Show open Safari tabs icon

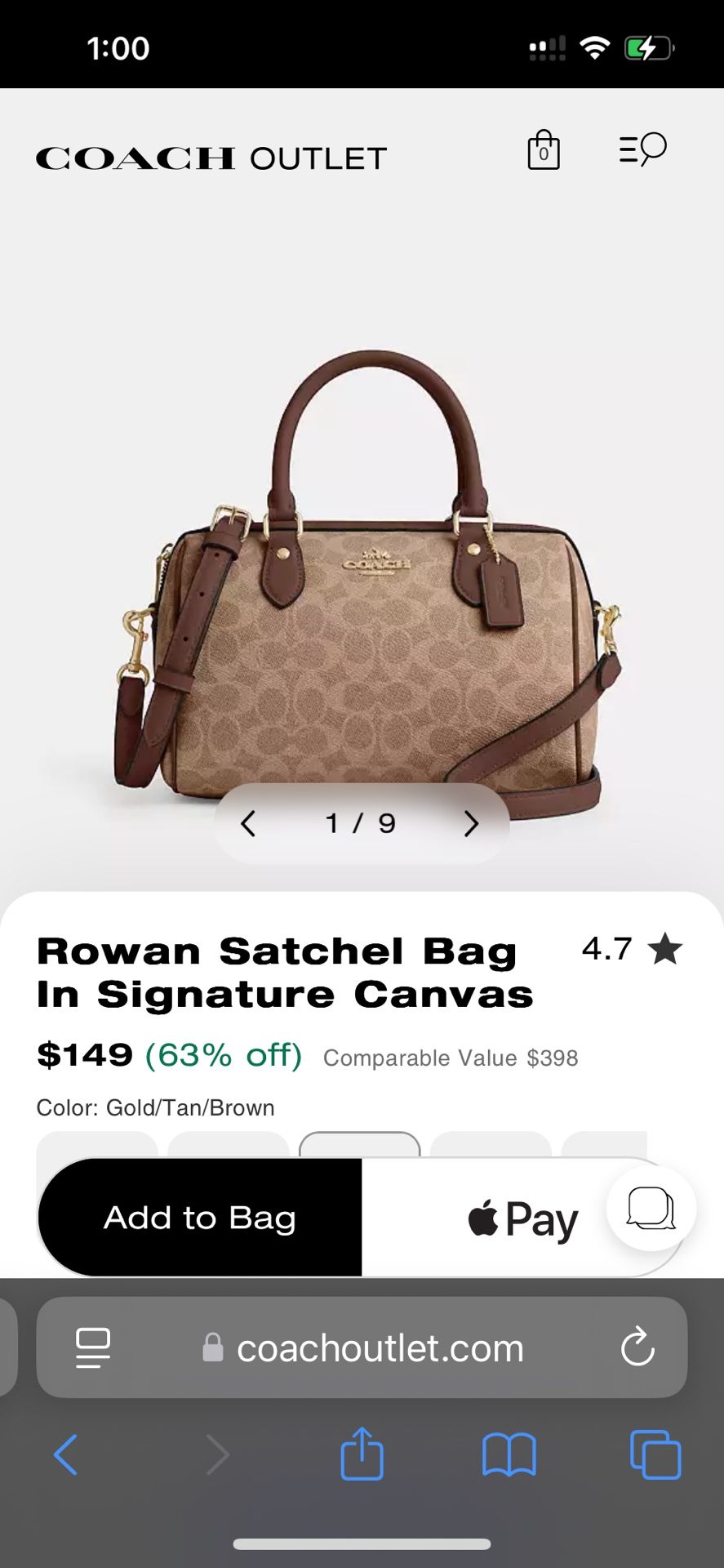coord(655,1454)
